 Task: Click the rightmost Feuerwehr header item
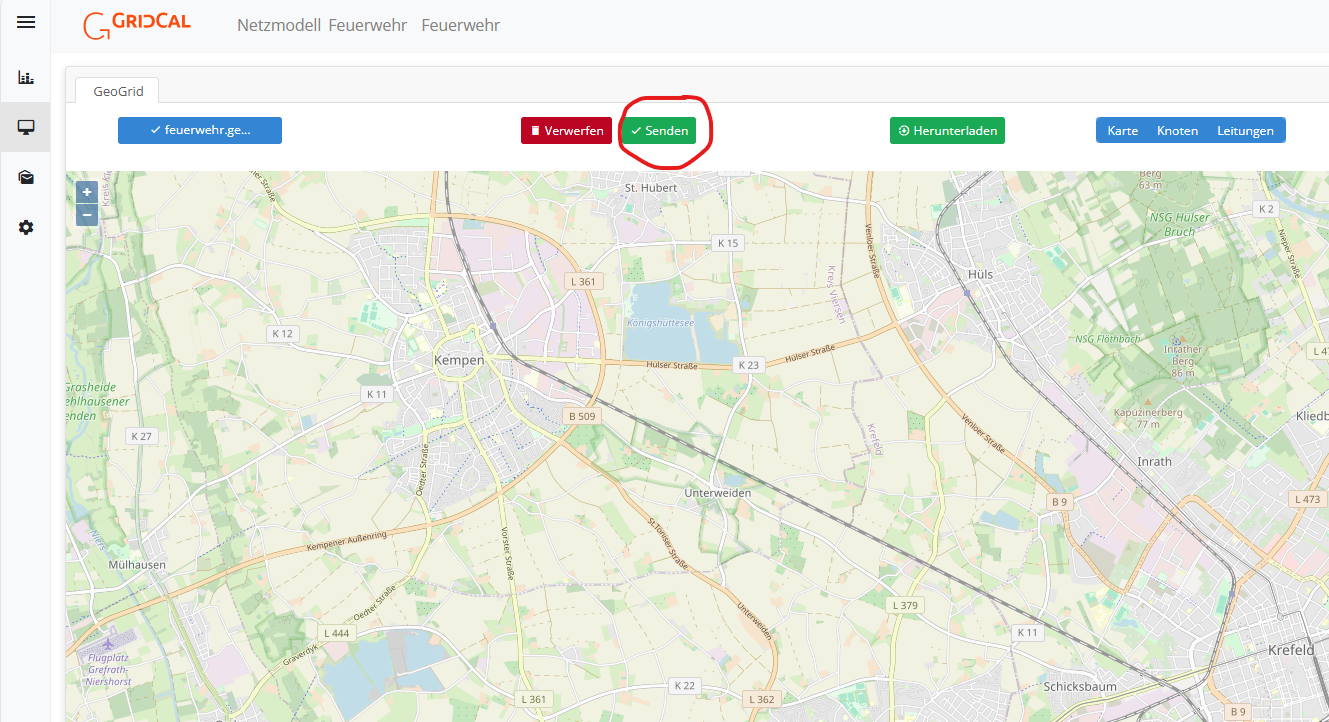460,25
